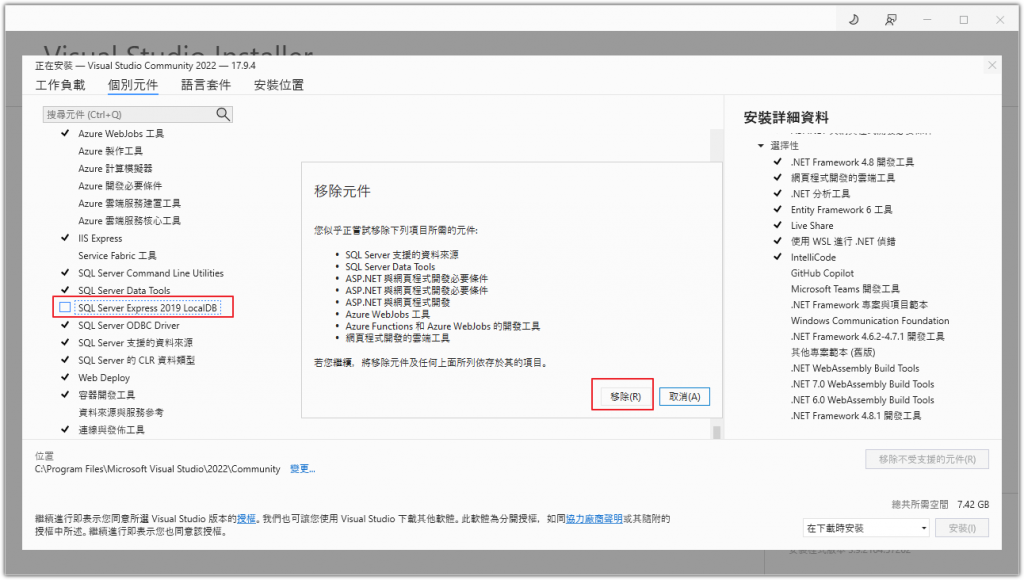Screen dimensions: 1024x580
Task: Select .NET 7.0 WebAssembly Build Tools option
Action: [x=863, y=384]
